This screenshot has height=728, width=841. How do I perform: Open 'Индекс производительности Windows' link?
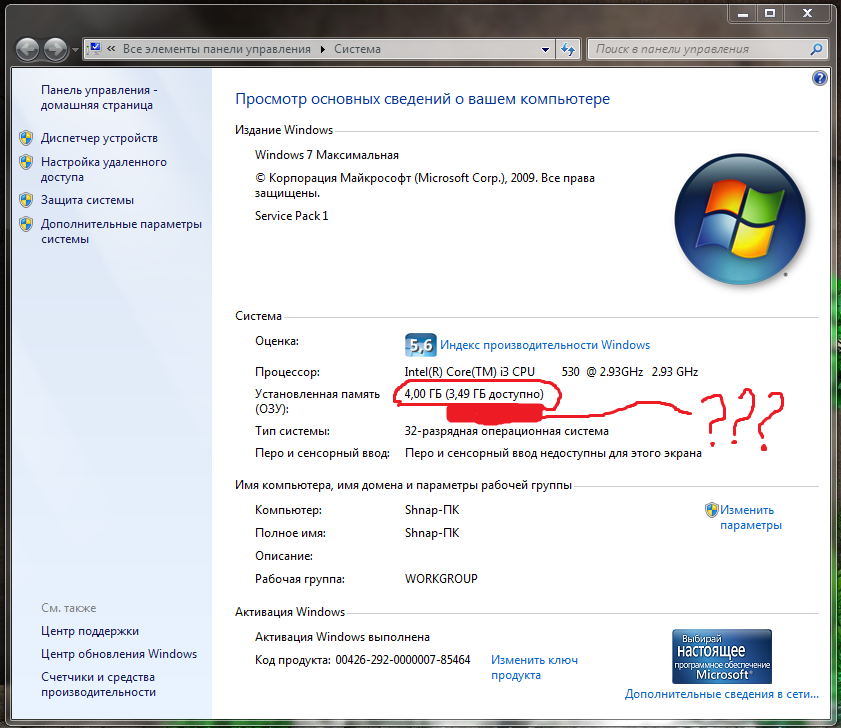(545, 345)
